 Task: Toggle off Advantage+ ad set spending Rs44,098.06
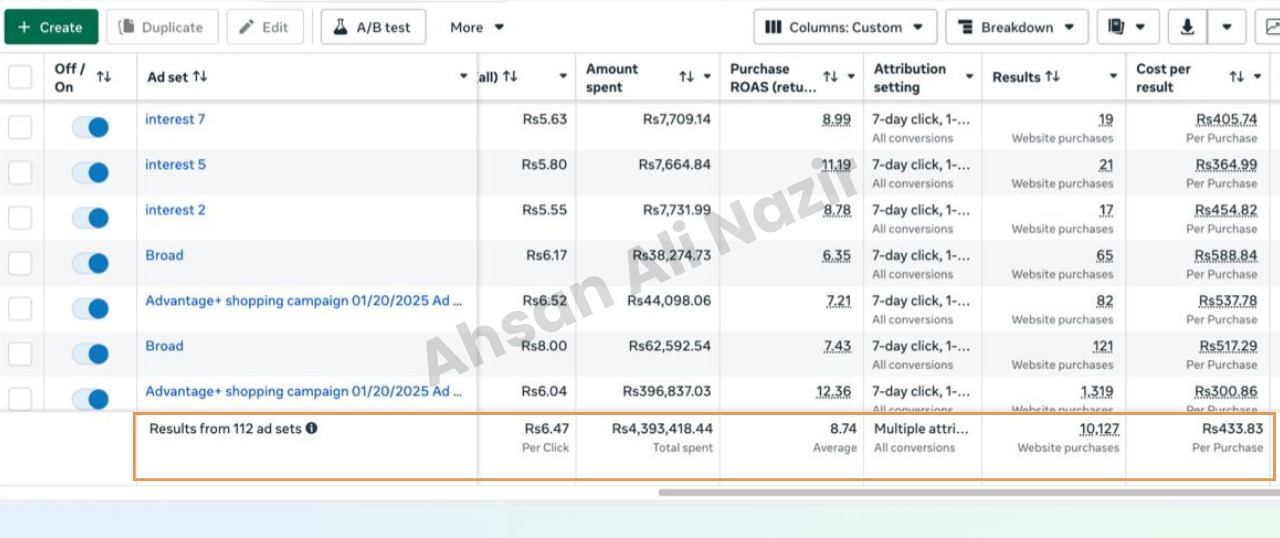(x=90, y=308)
